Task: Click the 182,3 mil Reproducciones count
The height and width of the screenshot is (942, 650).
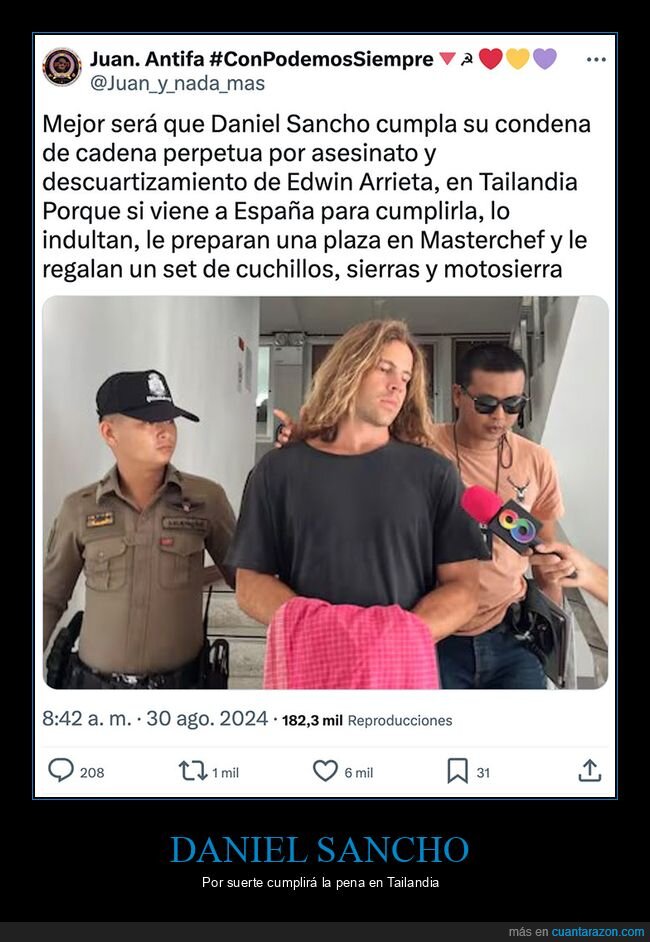Action: (x=367, y=720)
